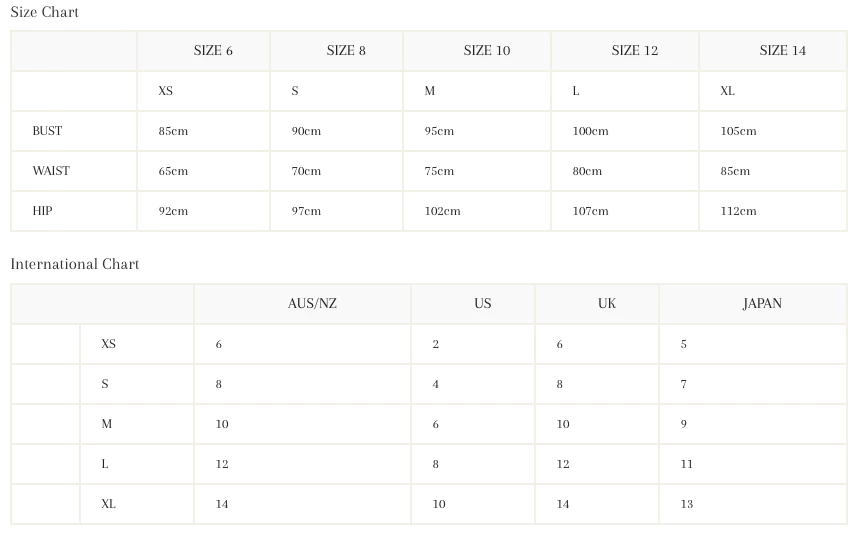This screenshot has height=536, width=859.
Task: Select the US column header
Action: 483,304
